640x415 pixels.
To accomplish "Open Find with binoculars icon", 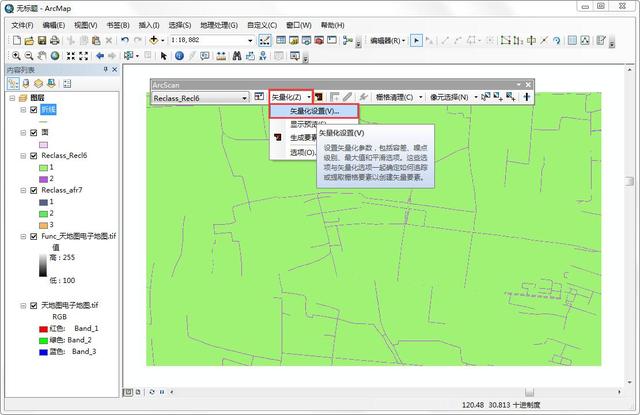I will pos(237,56).
